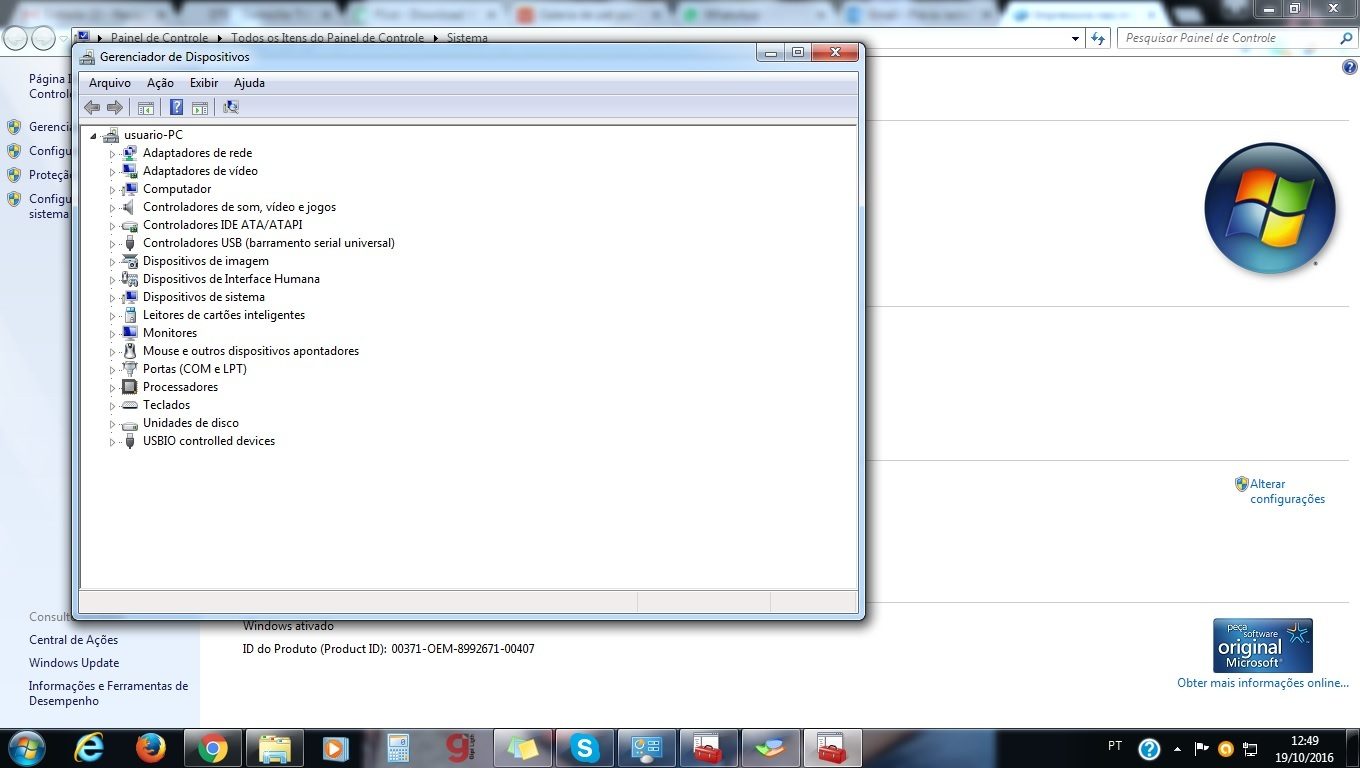Open Google Chrome from the taskbar
The height and width of the screenshot is (768, 1360).
coord(212,748)
